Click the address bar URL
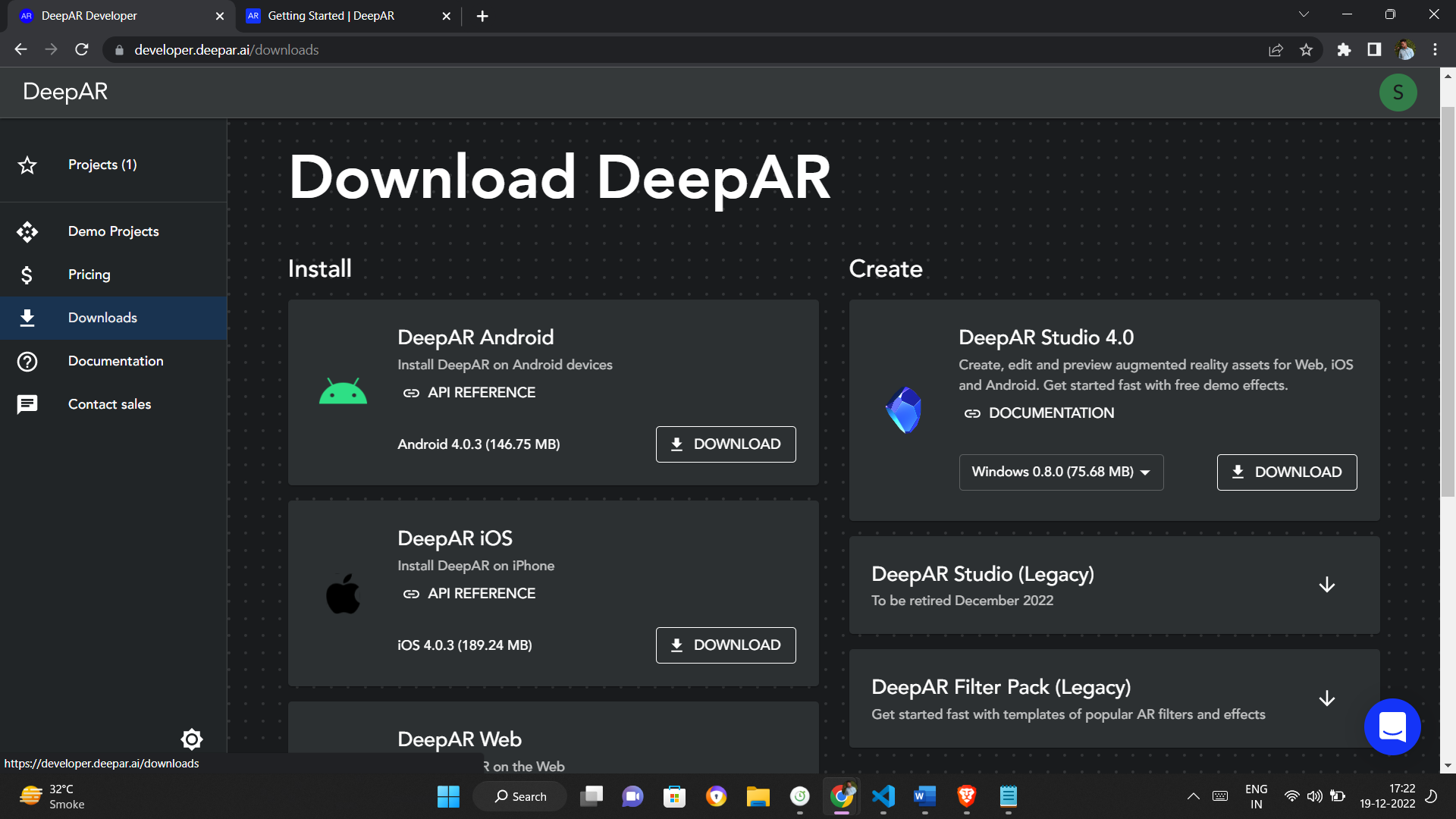 coord(226,50)
